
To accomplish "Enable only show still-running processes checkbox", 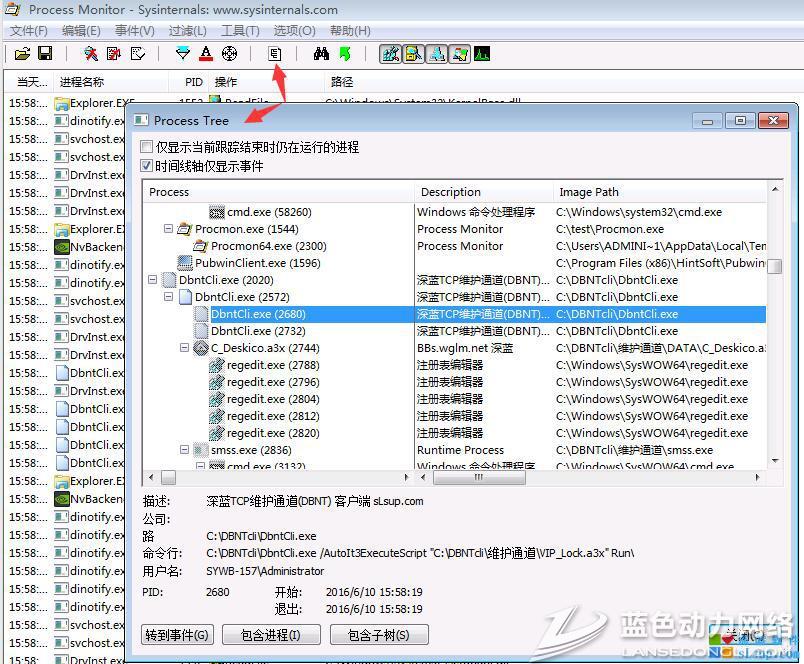I will pos(148,147).
